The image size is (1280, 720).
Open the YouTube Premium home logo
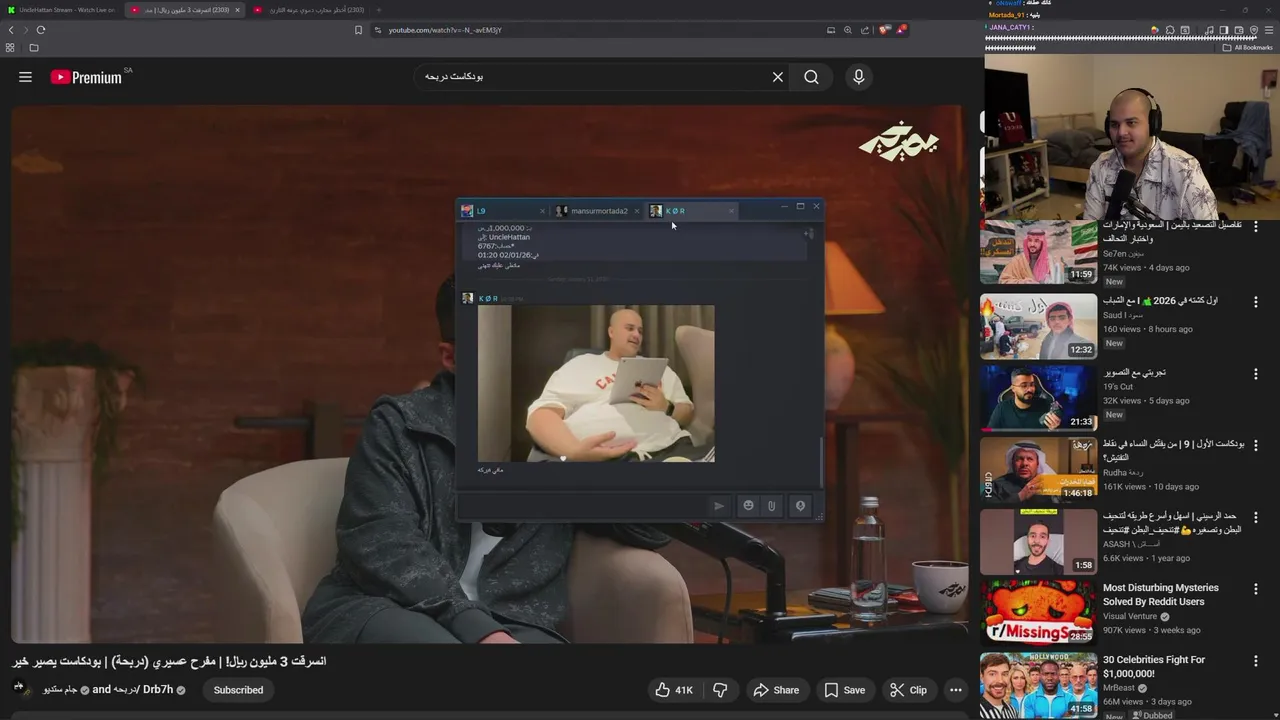pos(86,77)
